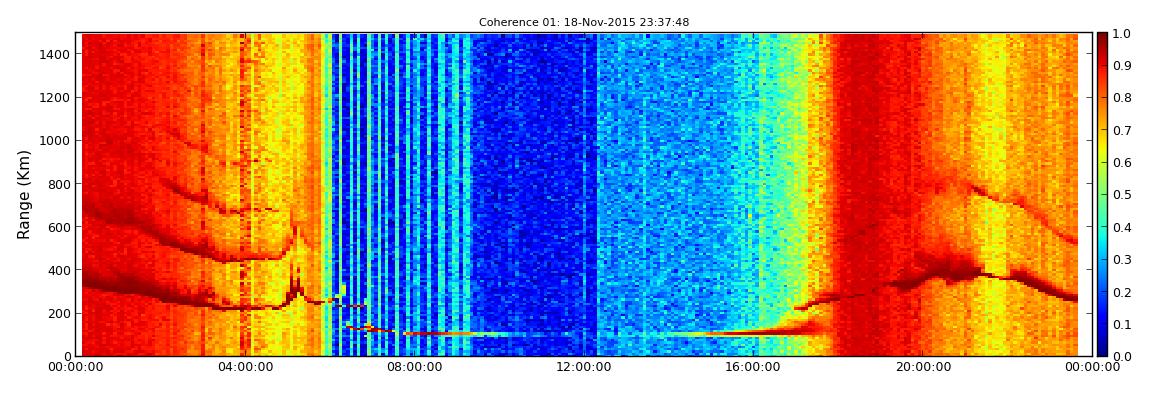The width and height of the screenshot is (1150, 407).
Task: Click the plot title 'Coherence 01: 18-Nov-2015 23:37:48'
Action: click(584, 23)
